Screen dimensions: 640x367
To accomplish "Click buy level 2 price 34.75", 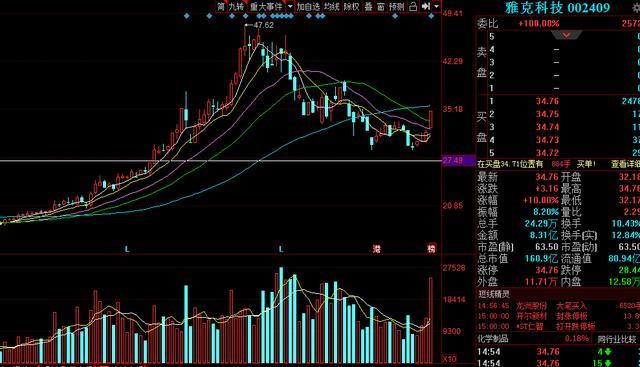I will coord(547,114).
